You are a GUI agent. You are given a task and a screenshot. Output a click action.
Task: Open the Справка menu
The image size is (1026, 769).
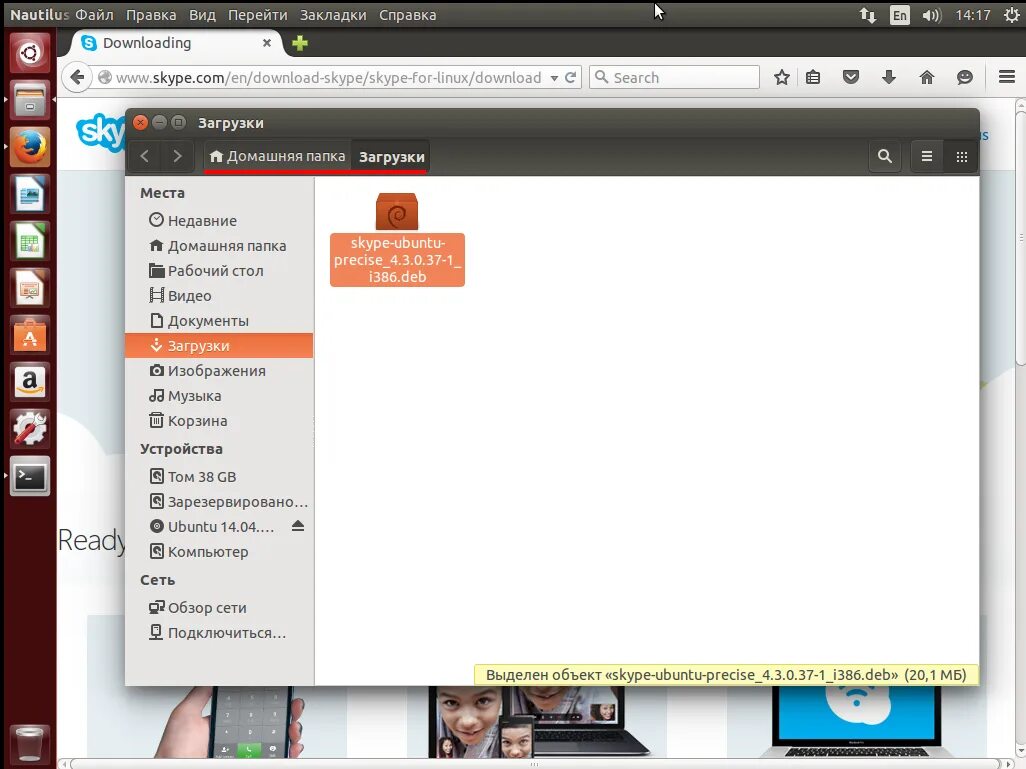pyautogui.click(x=408, y=15)
